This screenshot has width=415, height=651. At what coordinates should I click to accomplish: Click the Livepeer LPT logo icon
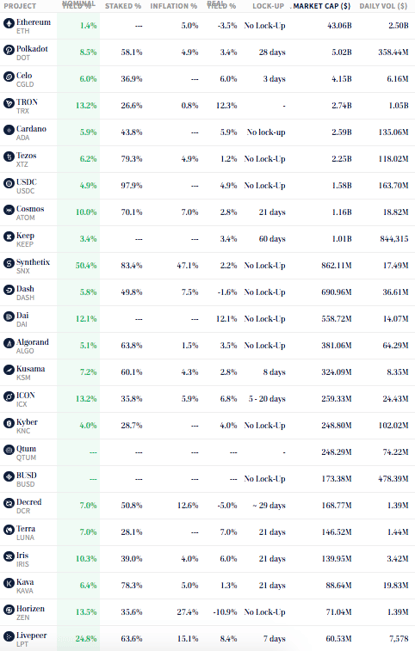point(9,636)
